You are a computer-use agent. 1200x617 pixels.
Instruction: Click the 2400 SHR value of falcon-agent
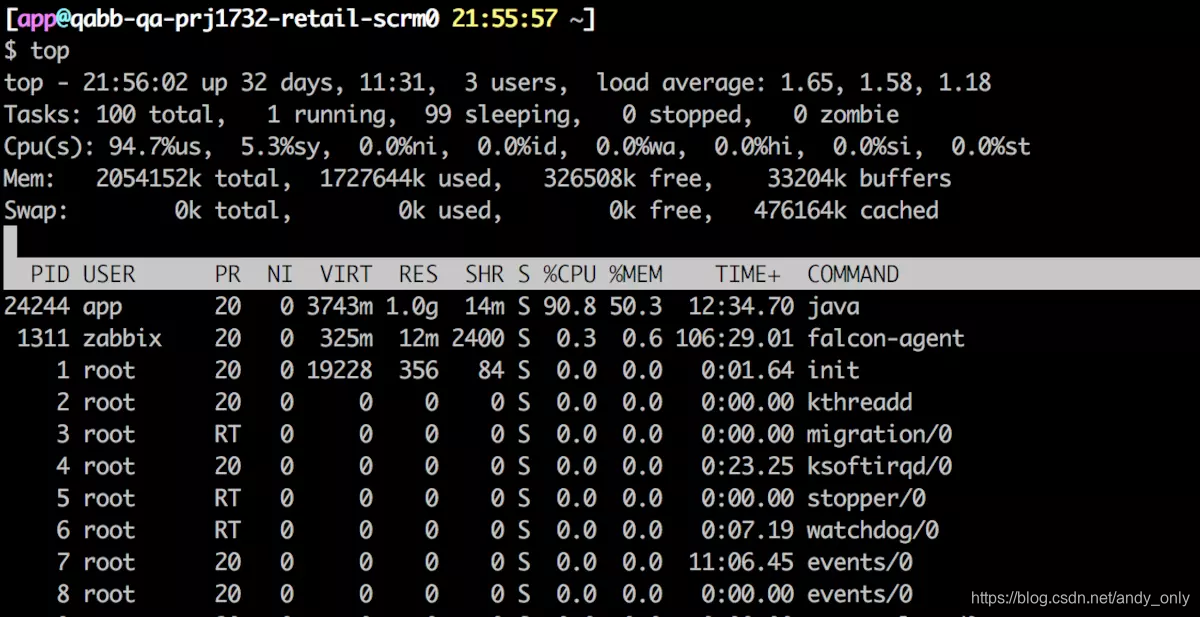[x=478, y=338]
